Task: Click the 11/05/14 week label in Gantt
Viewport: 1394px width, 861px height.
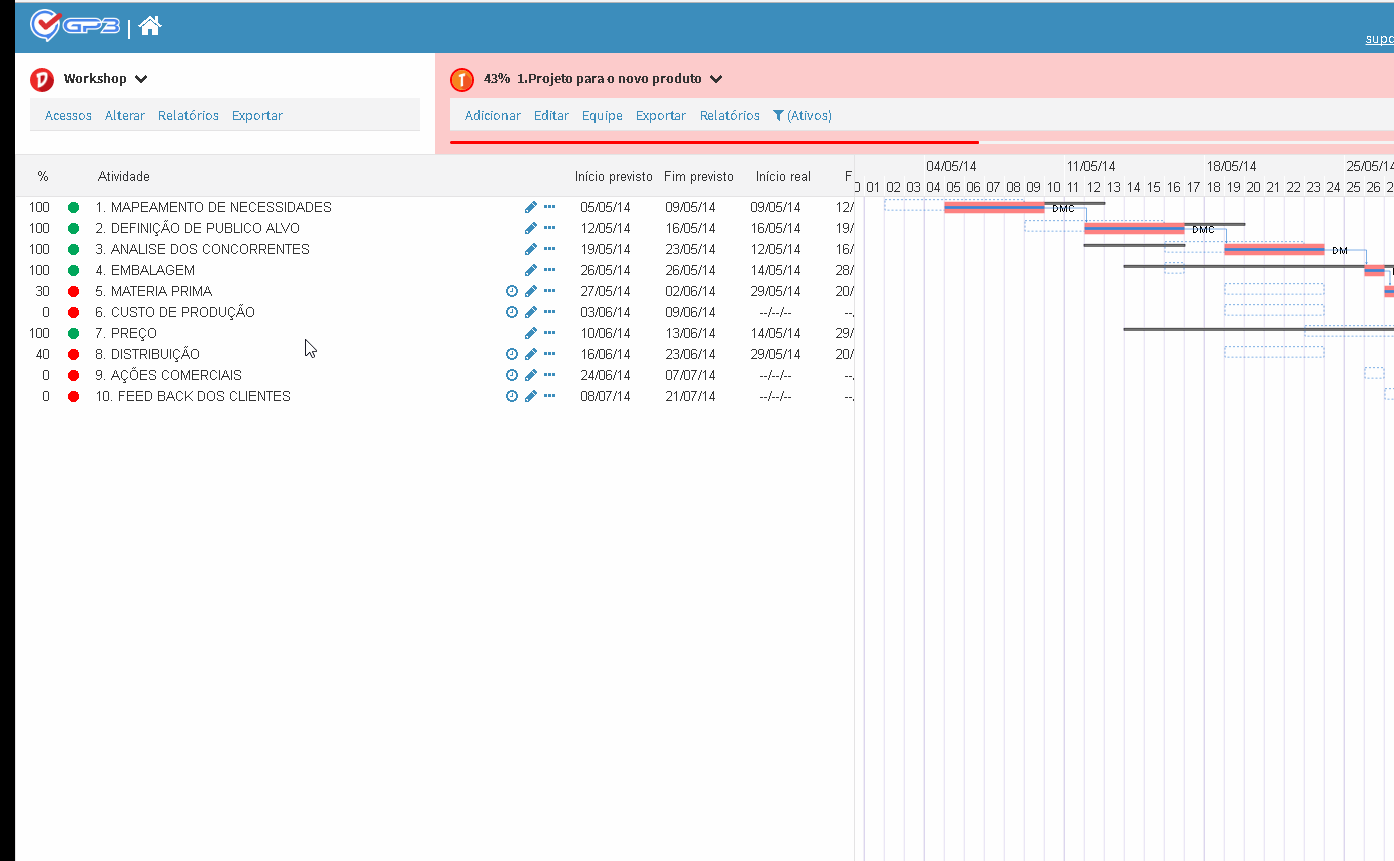Action: point(1091,166)
